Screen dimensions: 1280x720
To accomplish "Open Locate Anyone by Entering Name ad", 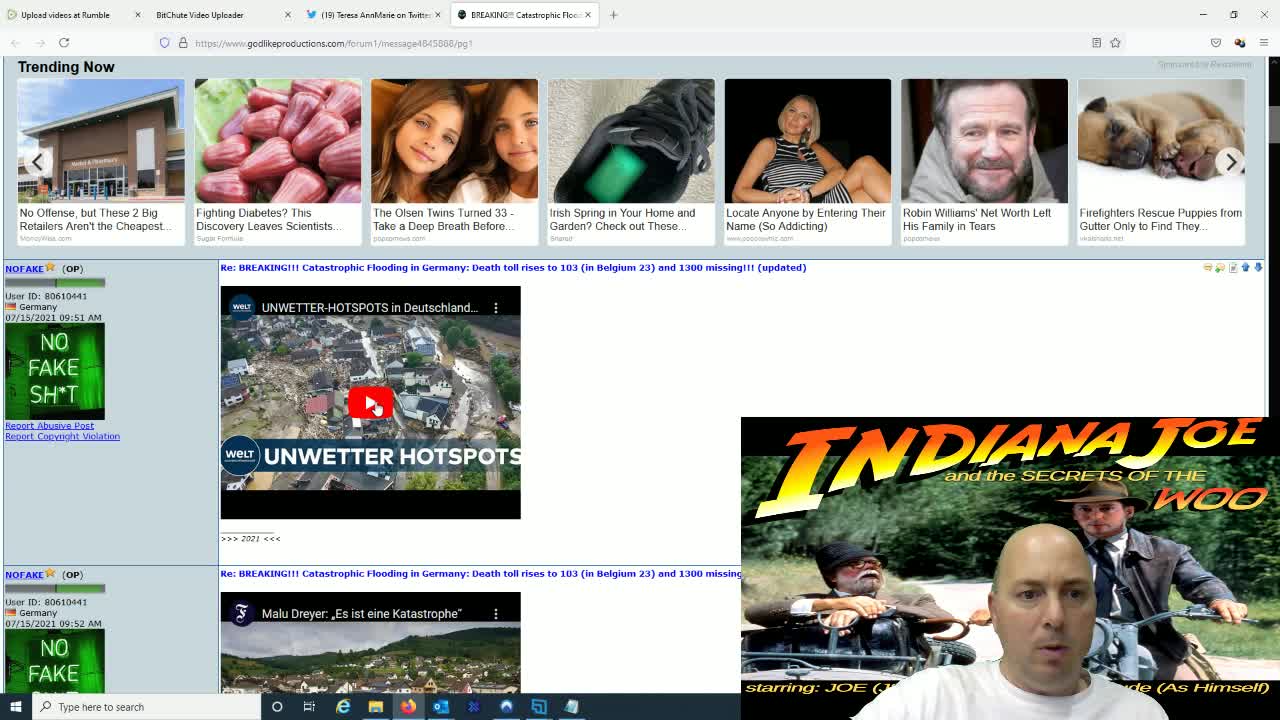I will click(807, 162).
